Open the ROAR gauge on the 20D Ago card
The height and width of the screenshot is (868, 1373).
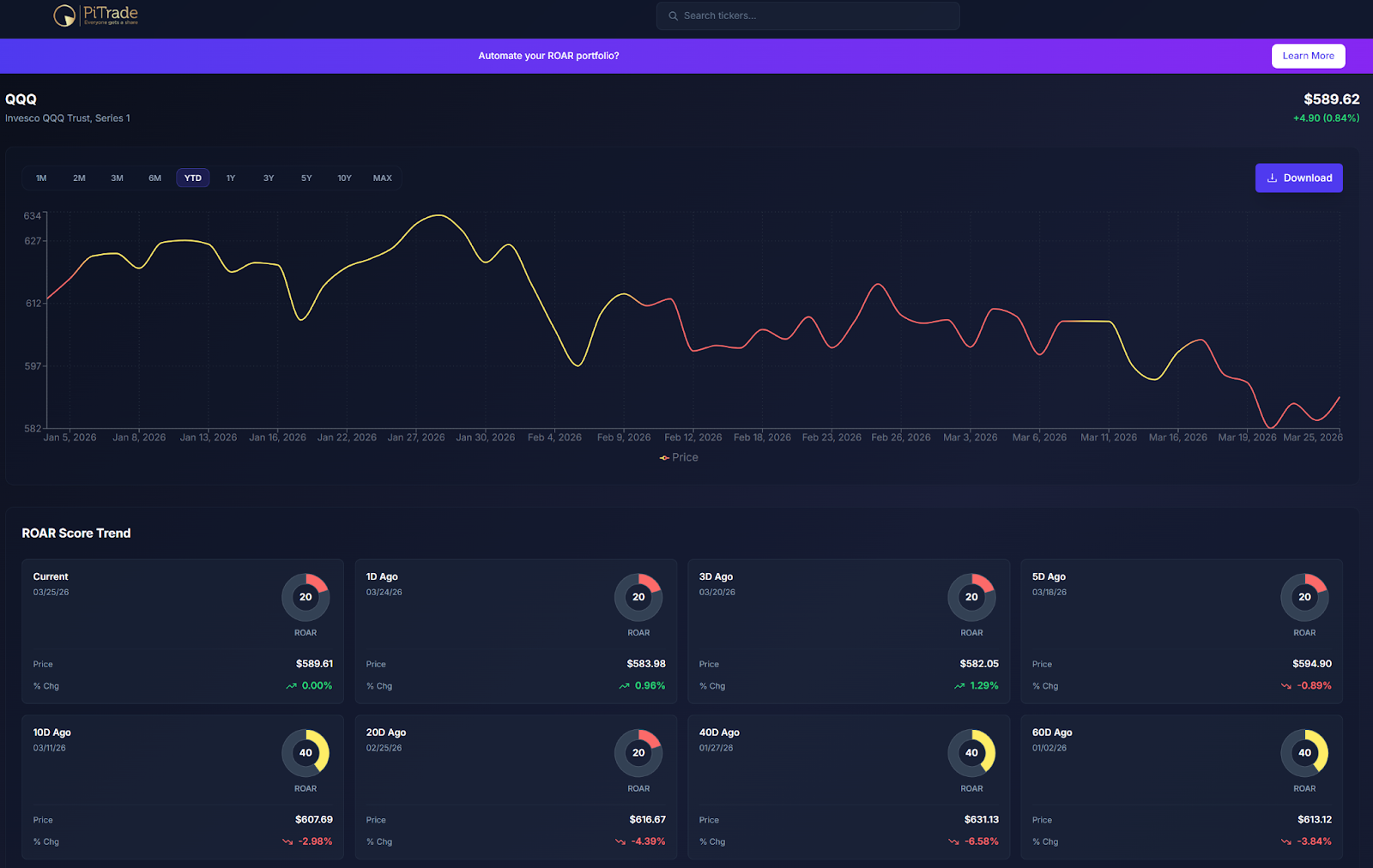pos(638,753)
